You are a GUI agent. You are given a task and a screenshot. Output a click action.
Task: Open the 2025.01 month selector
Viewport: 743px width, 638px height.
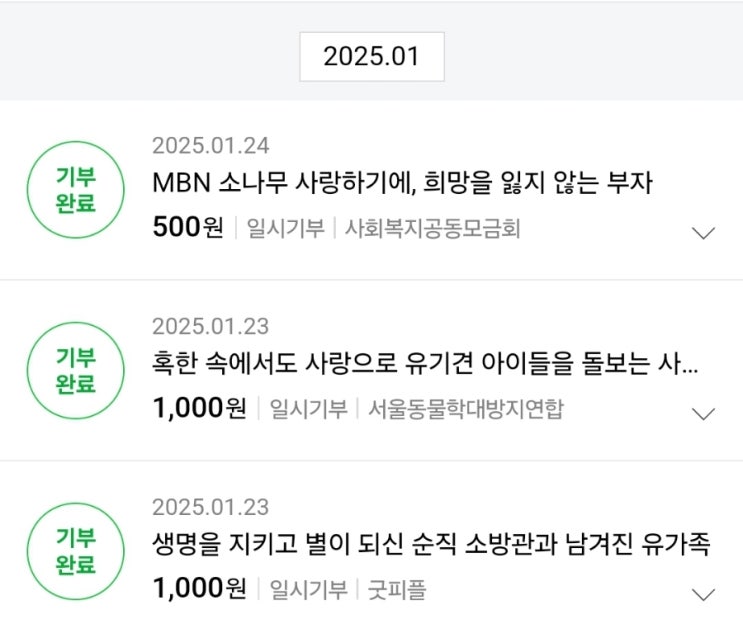pos(371,57)
